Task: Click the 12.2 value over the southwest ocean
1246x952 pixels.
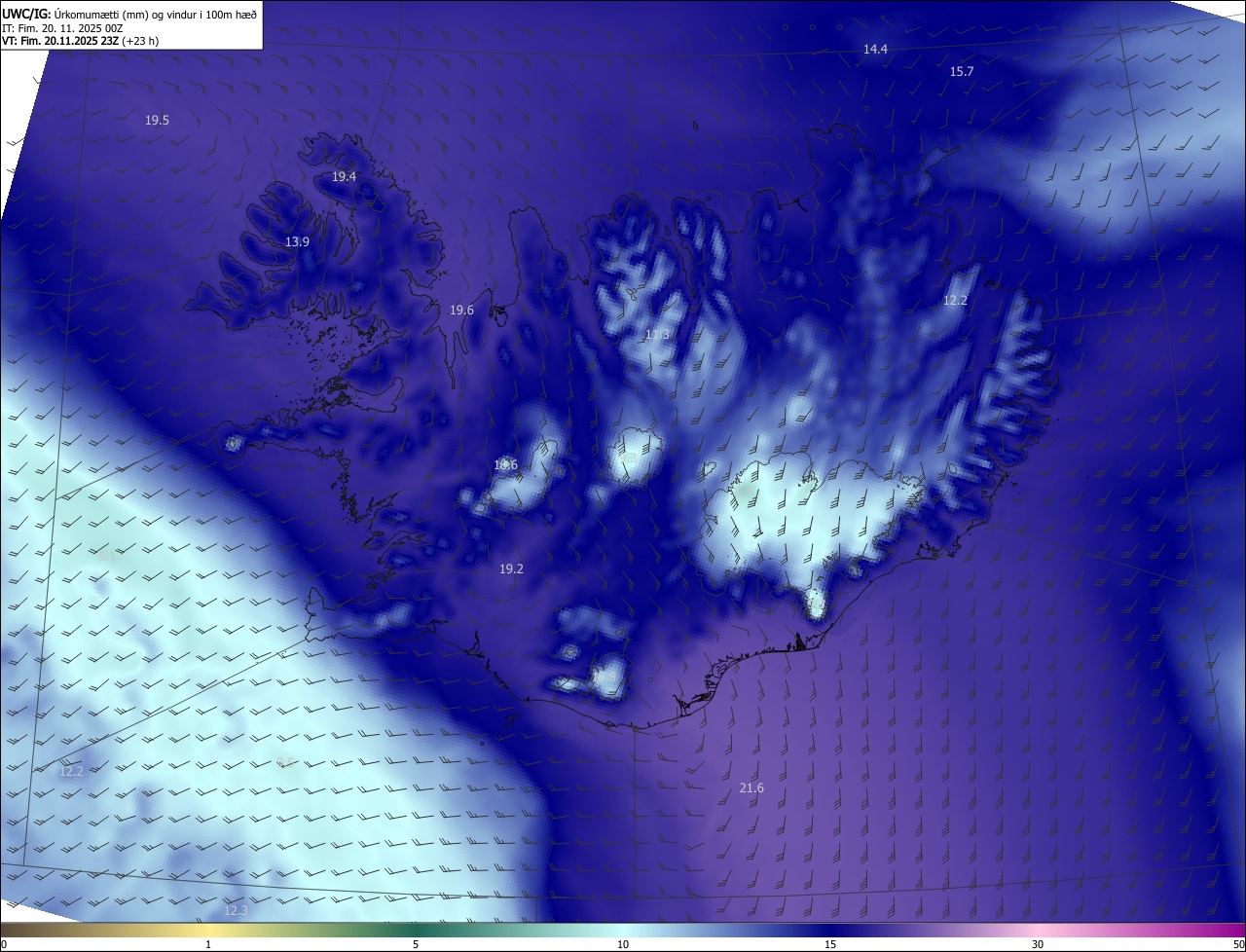Action: point(71,771)
